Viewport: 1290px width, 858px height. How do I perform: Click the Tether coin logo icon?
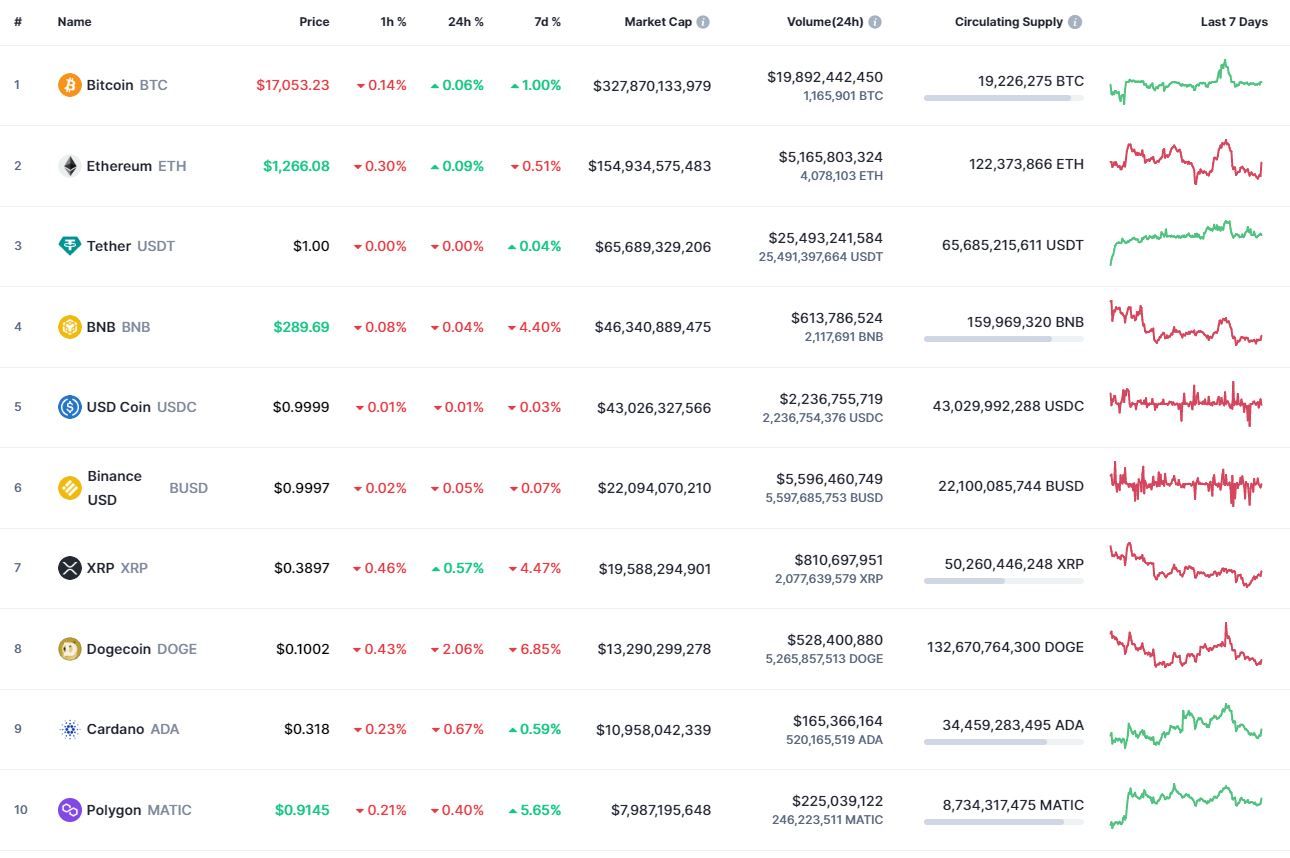[69, 246]
